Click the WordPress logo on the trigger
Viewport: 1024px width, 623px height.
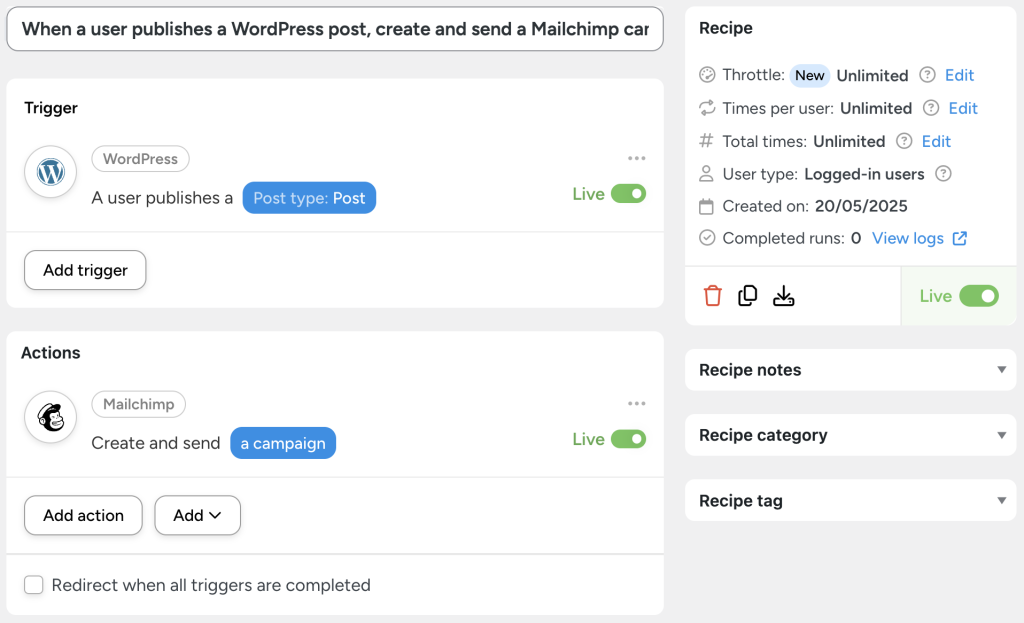50,172
